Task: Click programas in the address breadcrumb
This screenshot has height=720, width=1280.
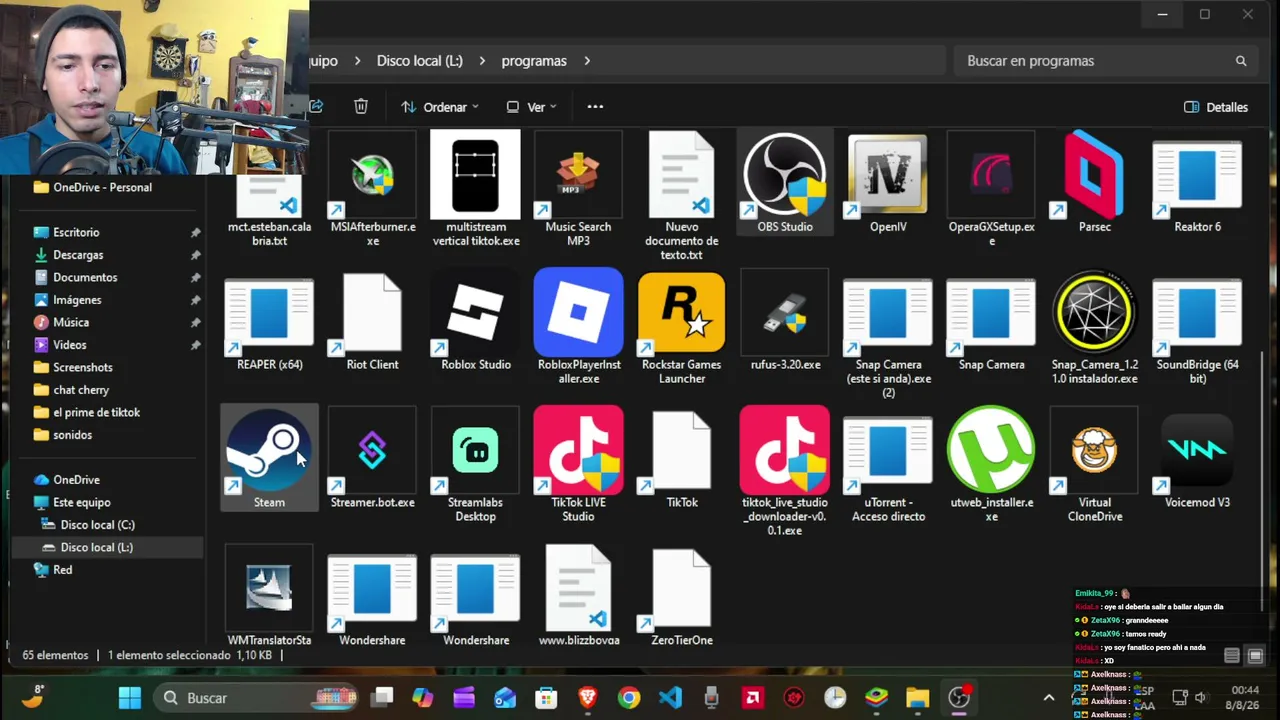Action: (534, 61)
